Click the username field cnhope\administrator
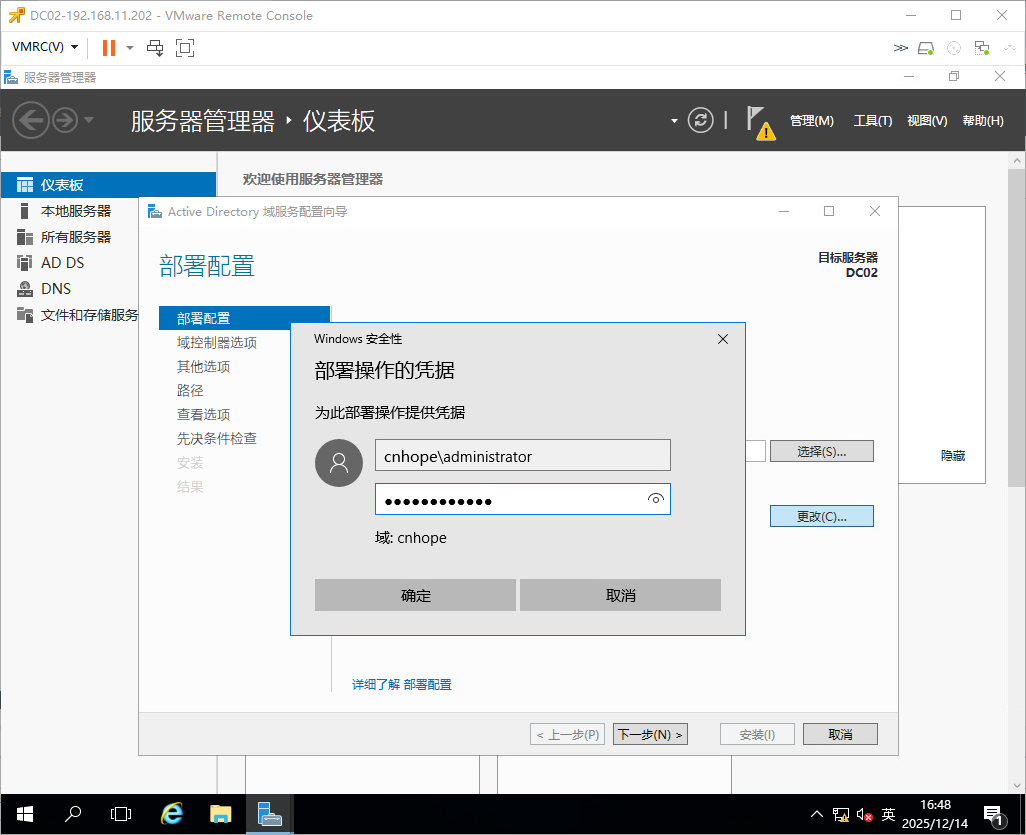This screenshot has width=1026, height=835. point(523,455)
